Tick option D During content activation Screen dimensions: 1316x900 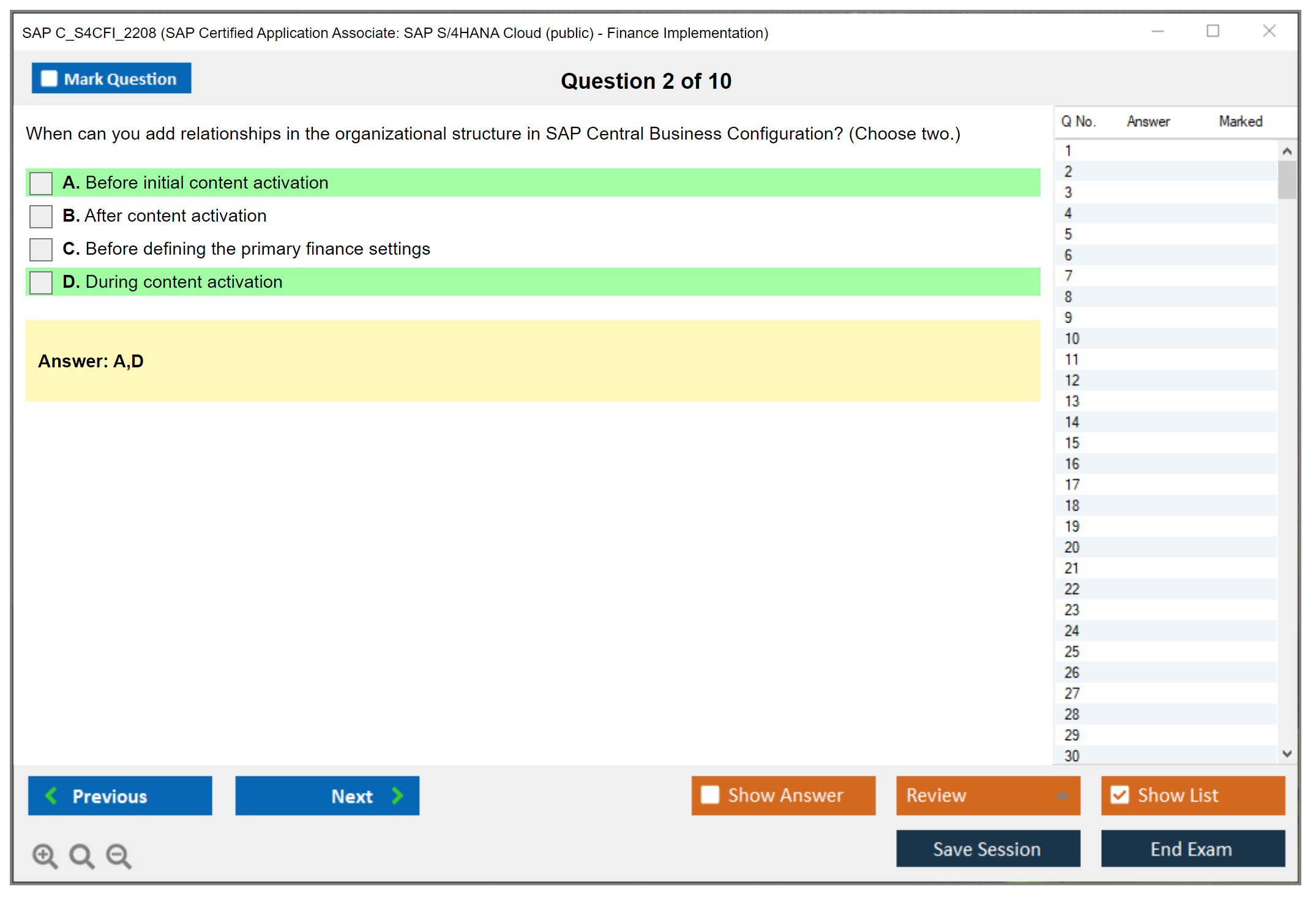[x=41, y=282]
